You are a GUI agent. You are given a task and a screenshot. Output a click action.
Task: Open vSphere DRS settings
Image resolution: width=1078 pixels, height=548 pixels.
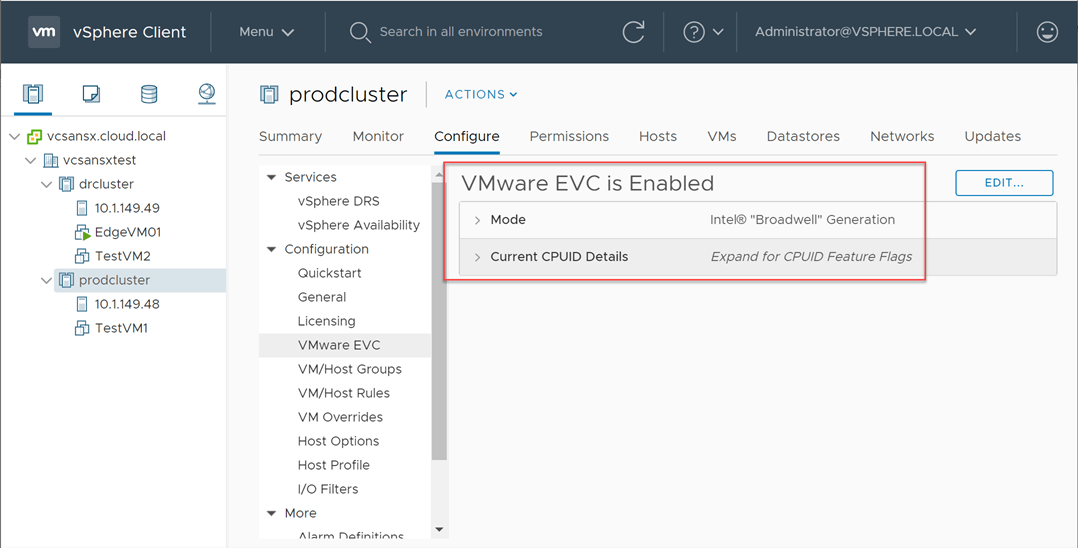pyautogui.click(x=338, y=201)
